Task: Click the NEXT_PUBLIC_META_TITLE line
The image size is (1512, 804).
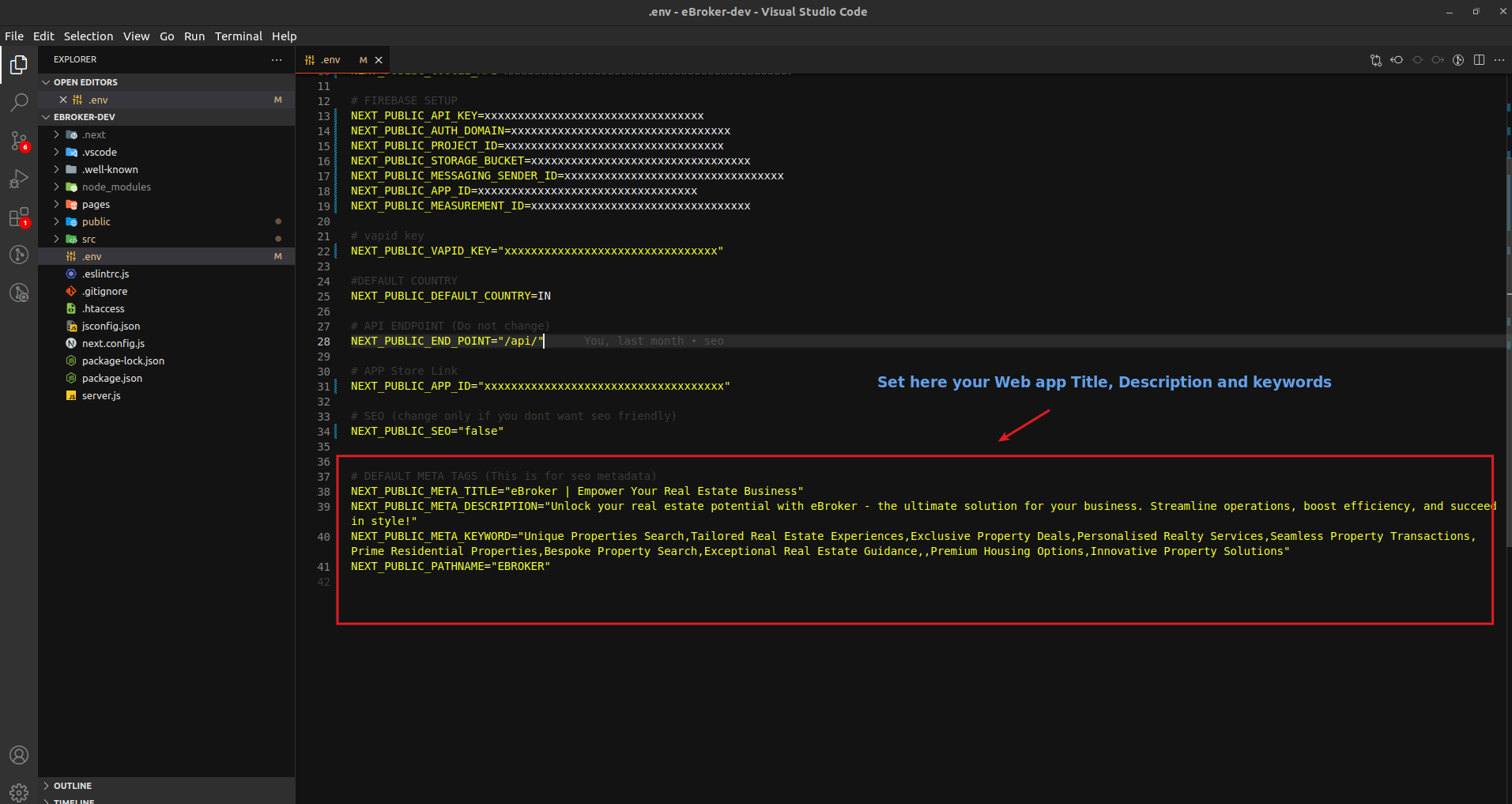Action: coord(577,492)
